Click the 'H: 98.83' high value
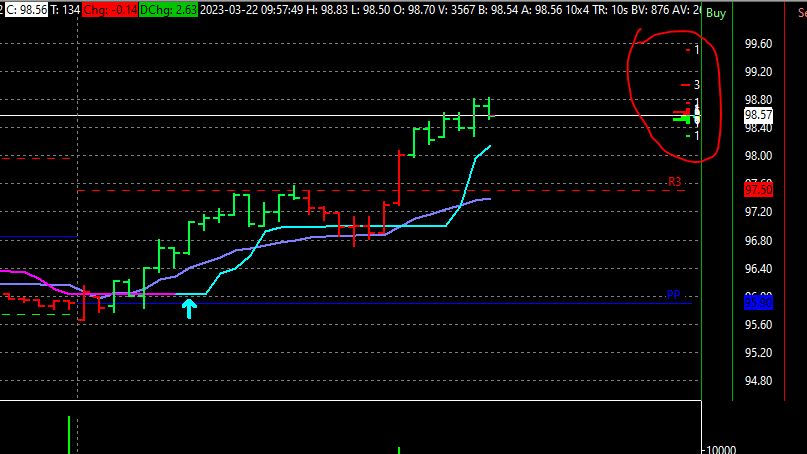The width and height of the screenshot is (807, 454). (x=327, y=10)
